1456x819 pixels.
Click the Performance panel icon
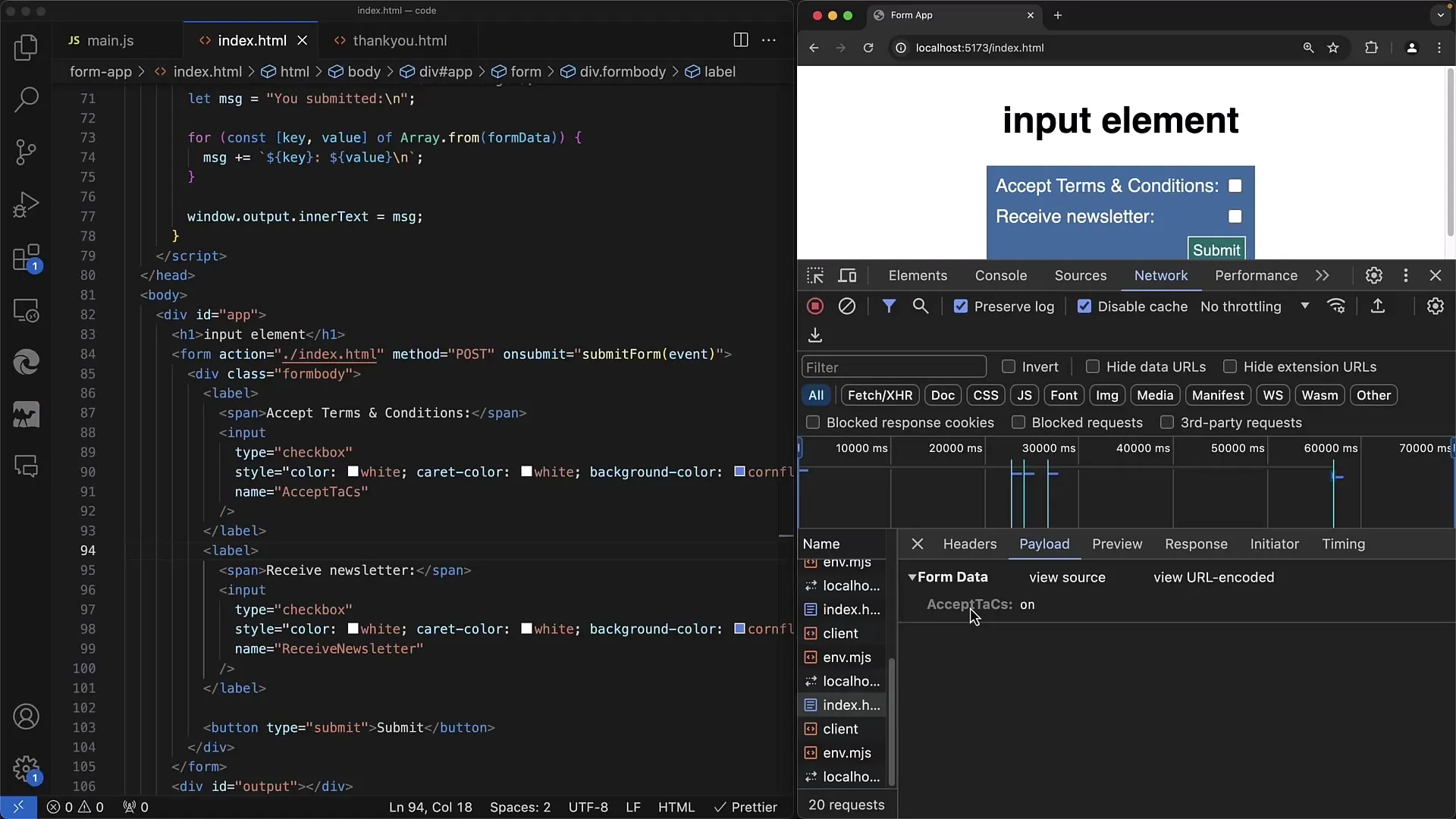tap(1256, 275)
